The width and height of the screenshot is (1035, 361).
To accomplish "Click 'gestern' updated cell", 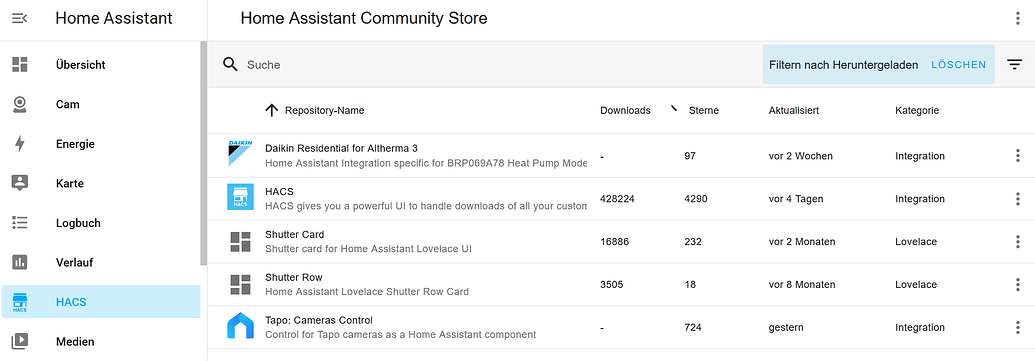I will coord(785,327).
